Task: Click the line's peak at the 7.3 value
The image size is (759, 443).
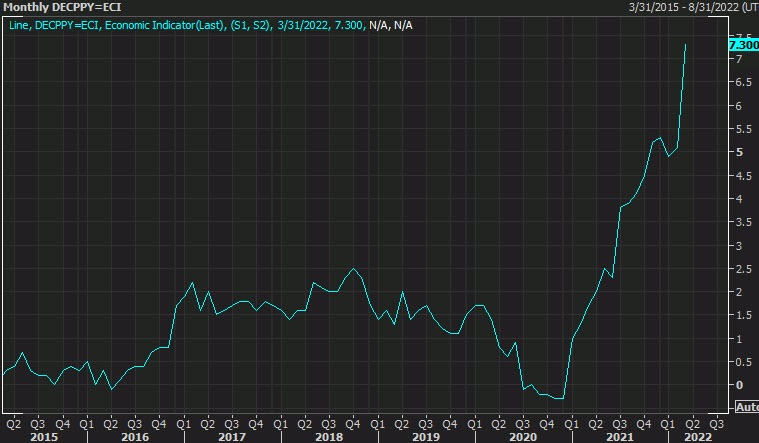Action: [x=685, y=45]
